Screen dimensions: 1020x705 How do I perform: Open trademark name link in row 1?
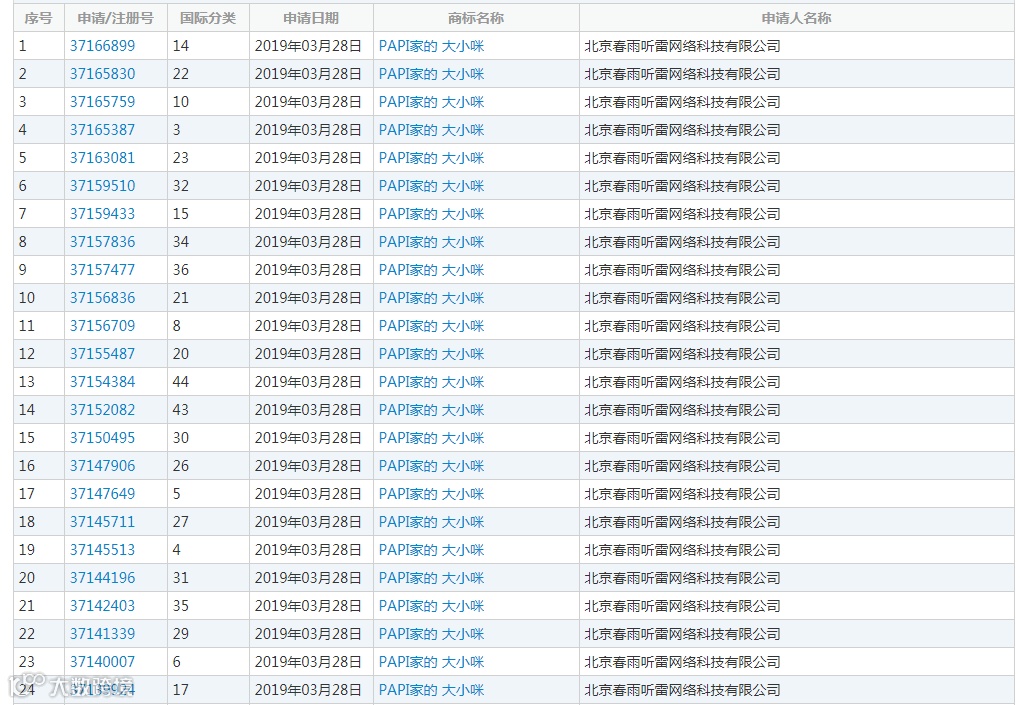(x=431, y=46)
